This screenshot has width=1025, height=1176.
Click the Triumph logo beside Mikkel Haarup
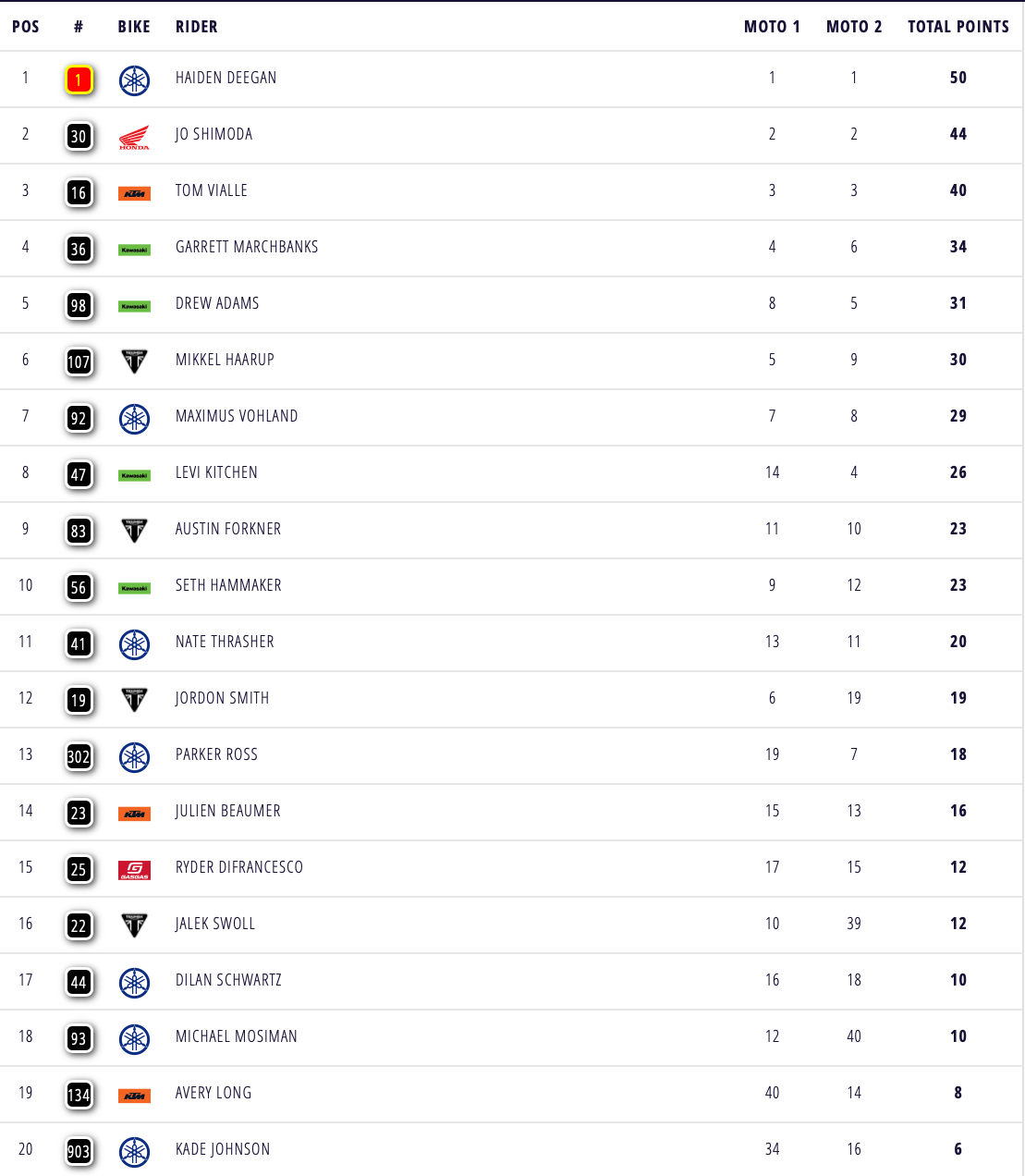(134, 361)
